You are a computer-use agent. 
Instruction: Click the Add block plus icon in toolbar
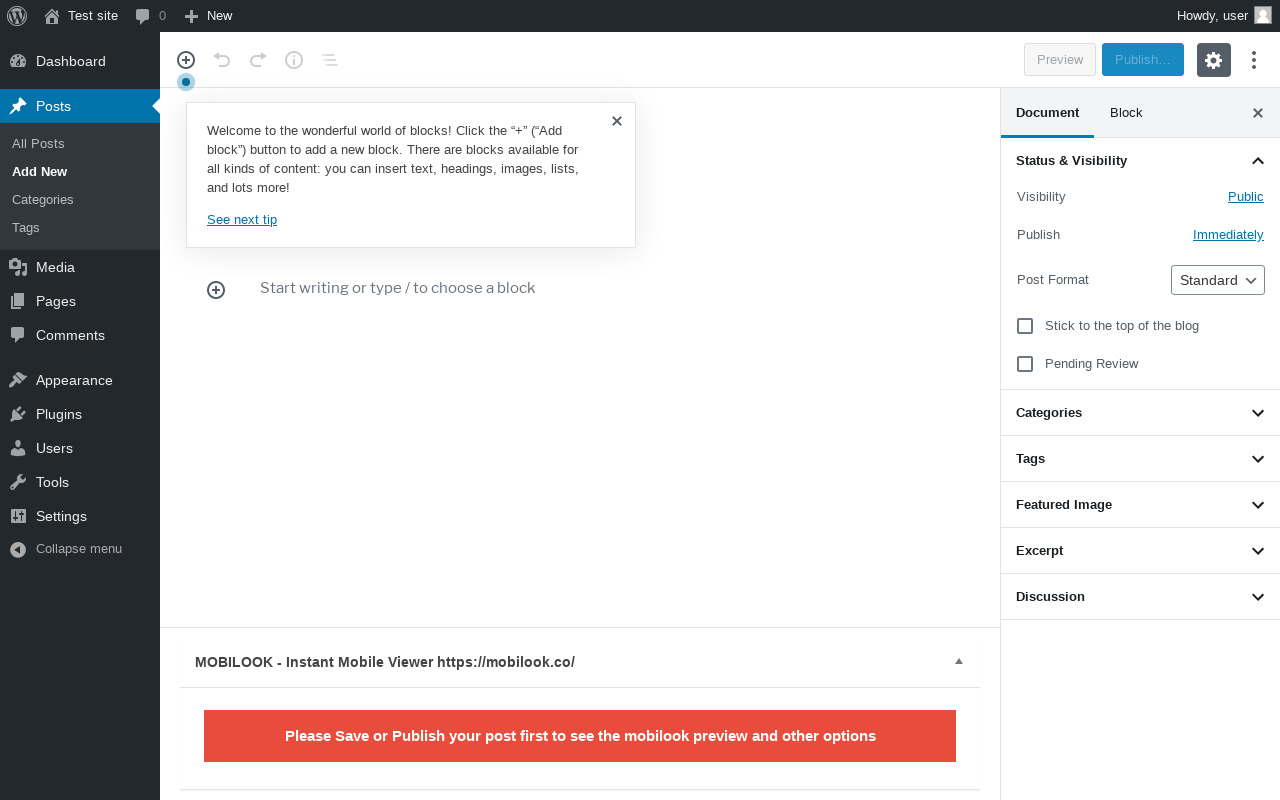point(186,60)
